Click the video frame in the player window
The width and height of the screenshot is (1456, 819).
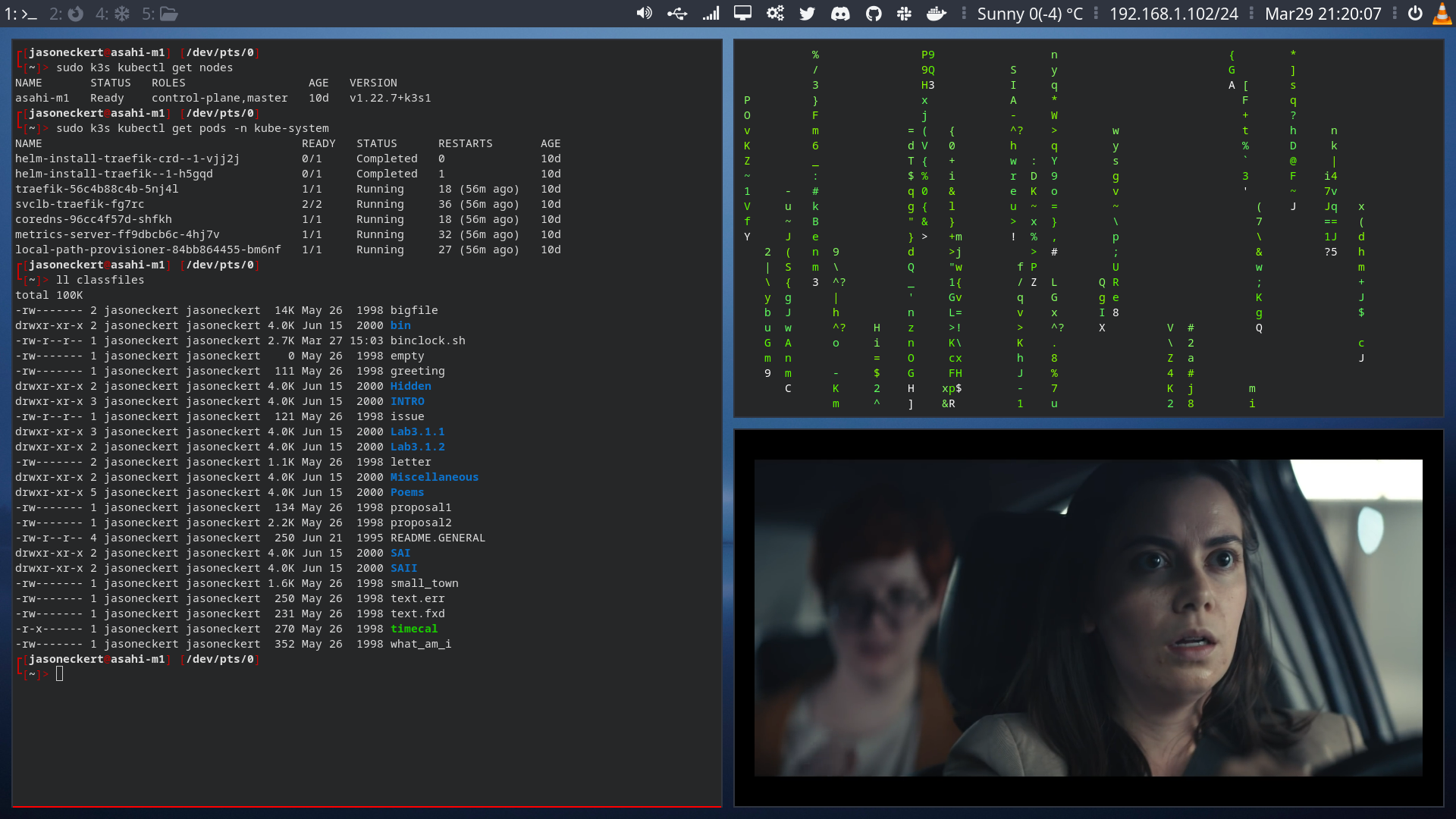1088,617
